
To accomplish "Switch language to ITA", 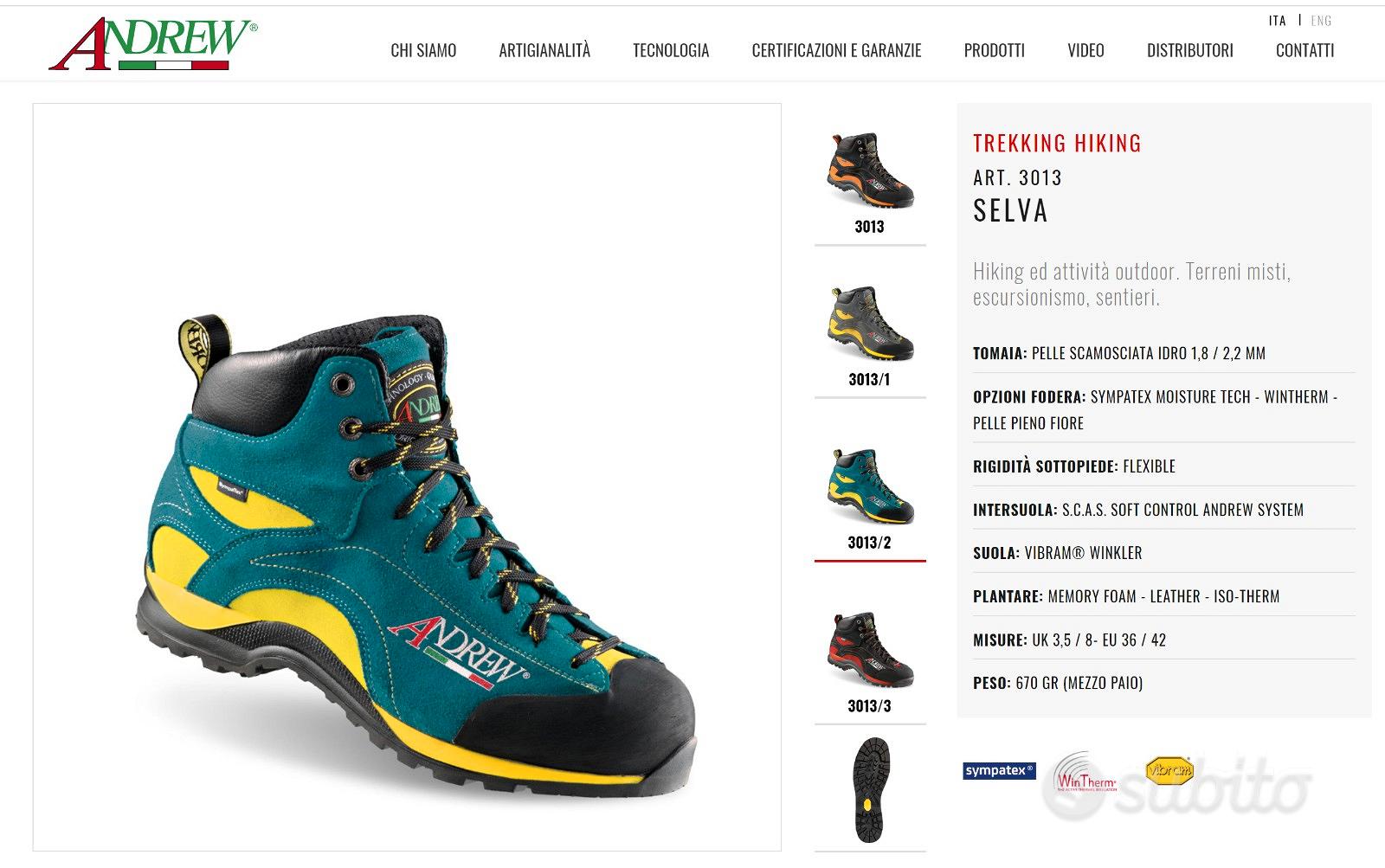I will [1278, 21].
